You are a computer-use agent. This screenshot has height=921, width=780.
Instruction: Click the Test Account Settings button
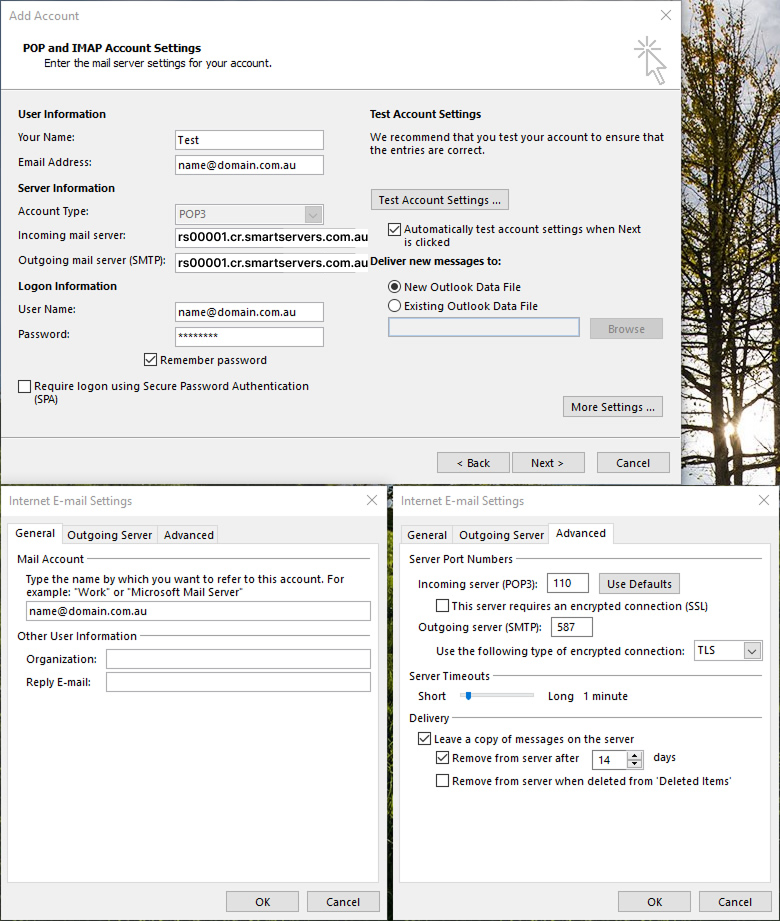tap(439, 200)
